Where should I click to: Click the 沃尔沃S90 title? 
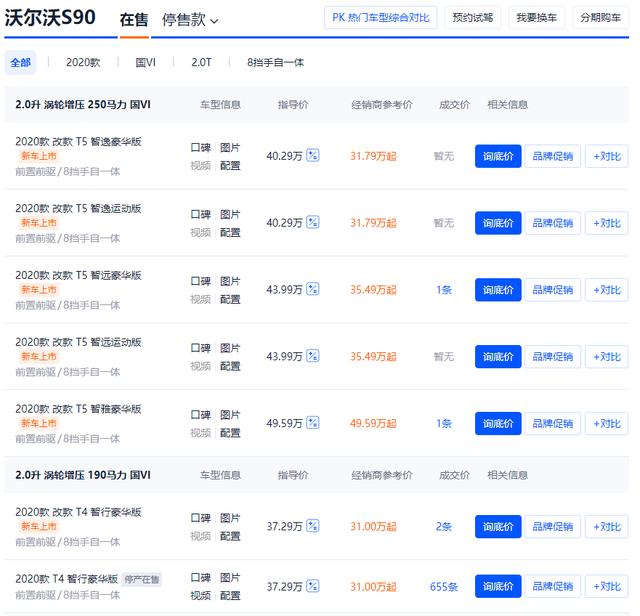(x=50, y=18)
